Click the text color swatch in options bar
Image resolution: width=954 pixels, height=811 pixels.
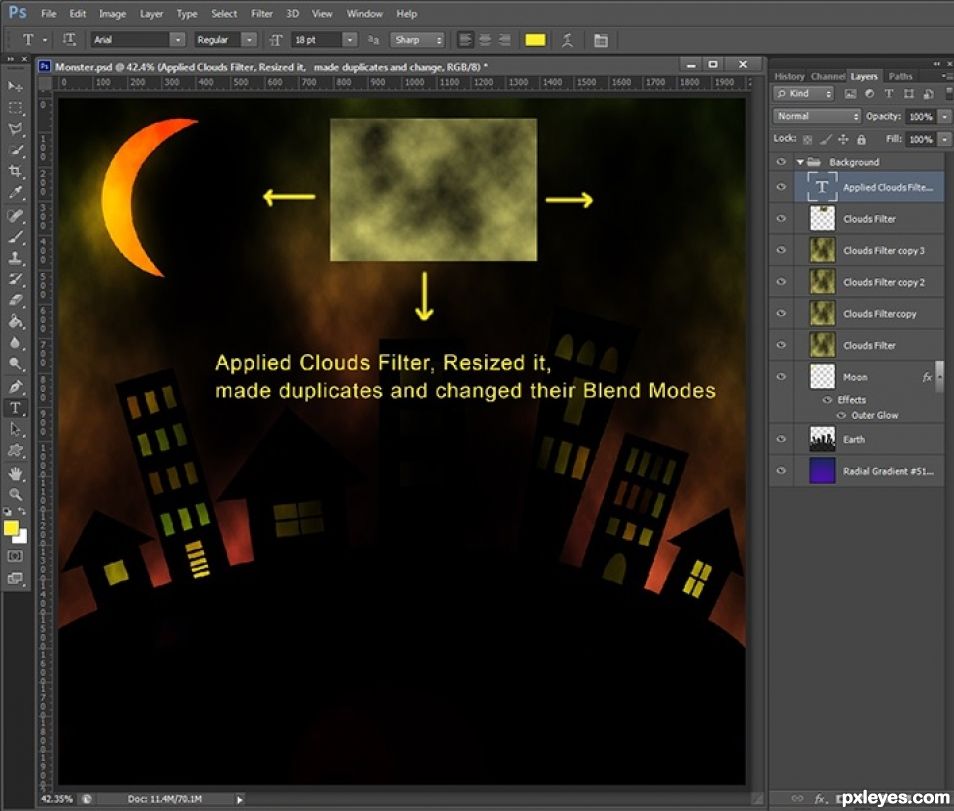click(x=535, y=40)
